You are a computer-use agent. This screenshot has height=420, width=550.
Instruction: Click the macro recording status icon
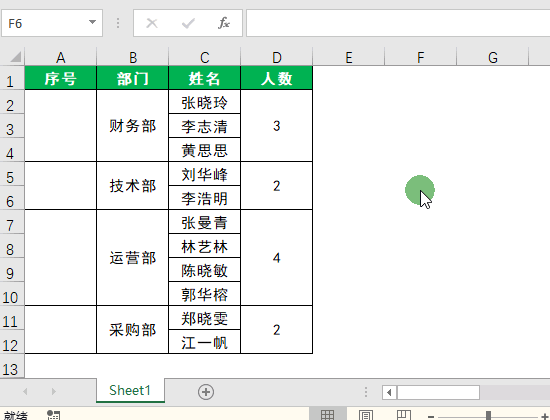coord(53,415)
